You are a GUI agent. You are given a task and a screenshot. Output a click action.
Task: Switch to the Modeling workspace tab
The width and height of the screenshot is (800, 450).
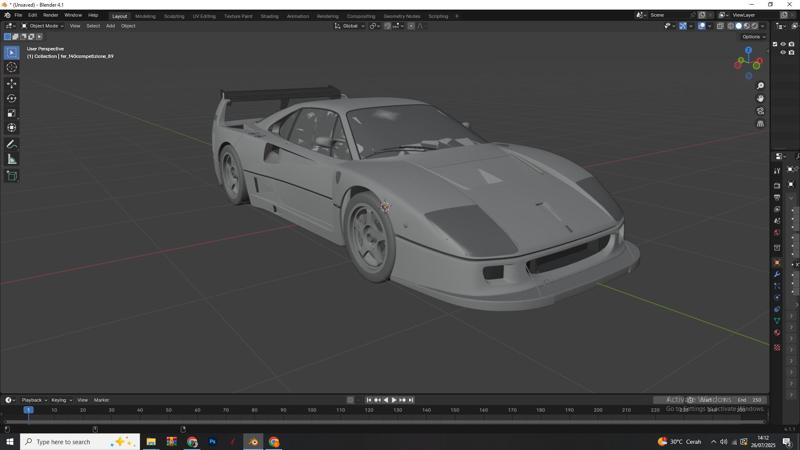click(145, 16)
